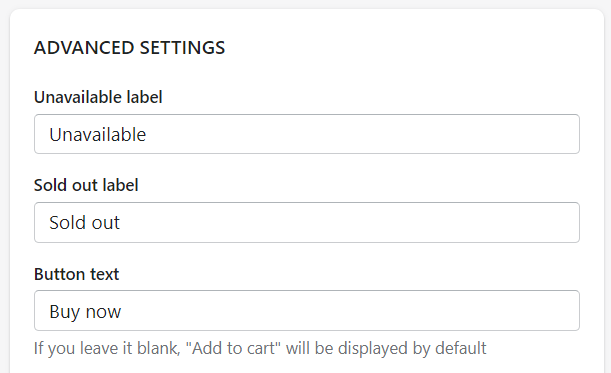611x373 pixels.
Task: Click 'displayed by default' in the hint line
Action: click(x=412, y=348)
